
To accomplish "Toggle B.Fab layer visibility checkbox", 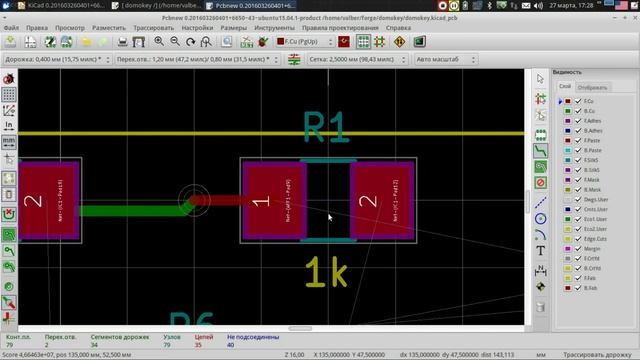I will click(x=578, y=288).
